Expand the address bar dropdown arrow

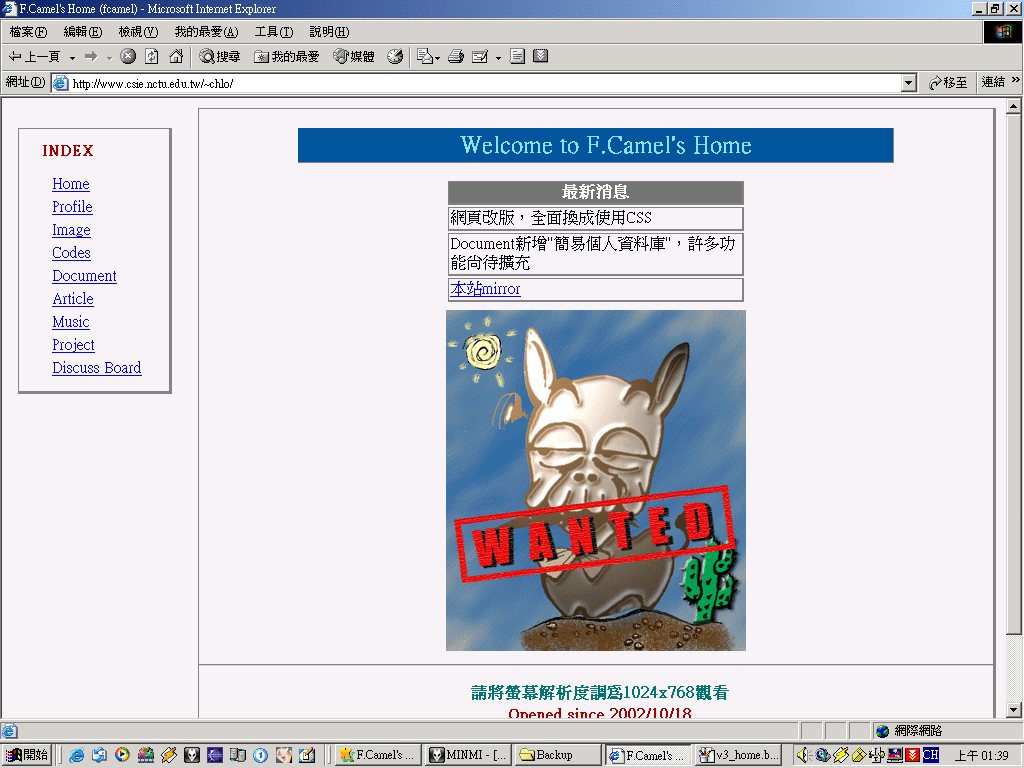909,83
